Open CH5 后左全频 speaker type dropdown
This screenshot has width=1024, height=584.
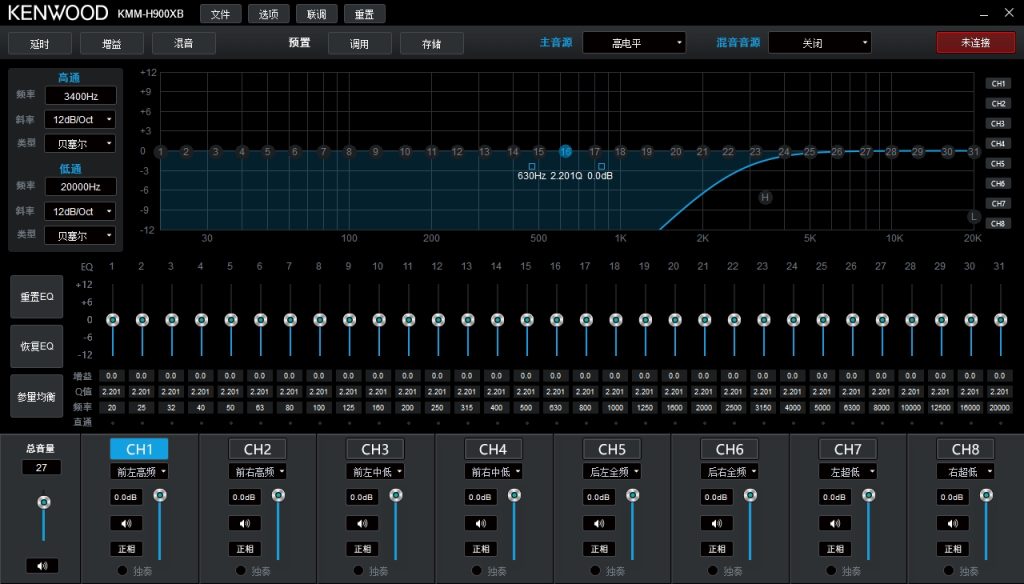[x=612, y=472]
